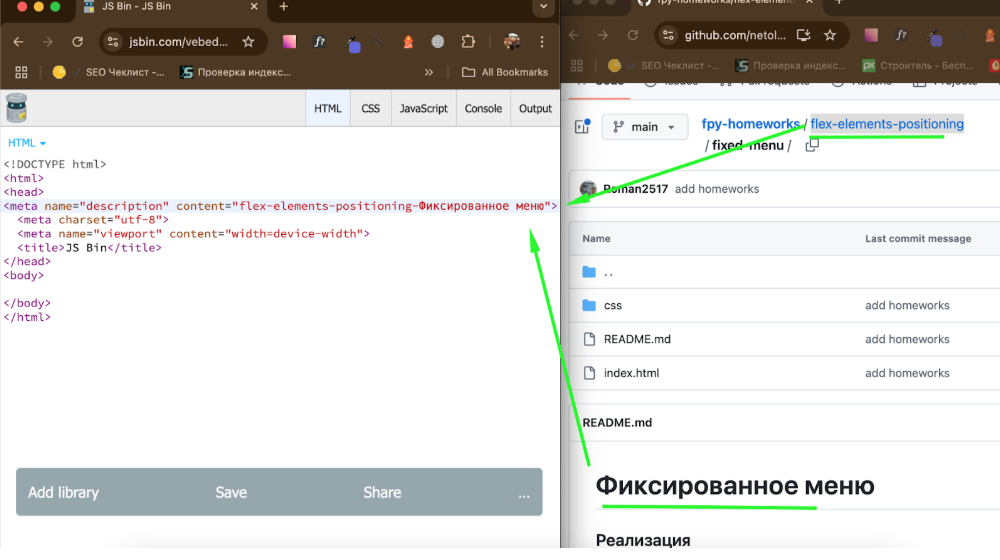Toggle the Output panel tab
1000x560 pixels.
[x=535, y=108]
